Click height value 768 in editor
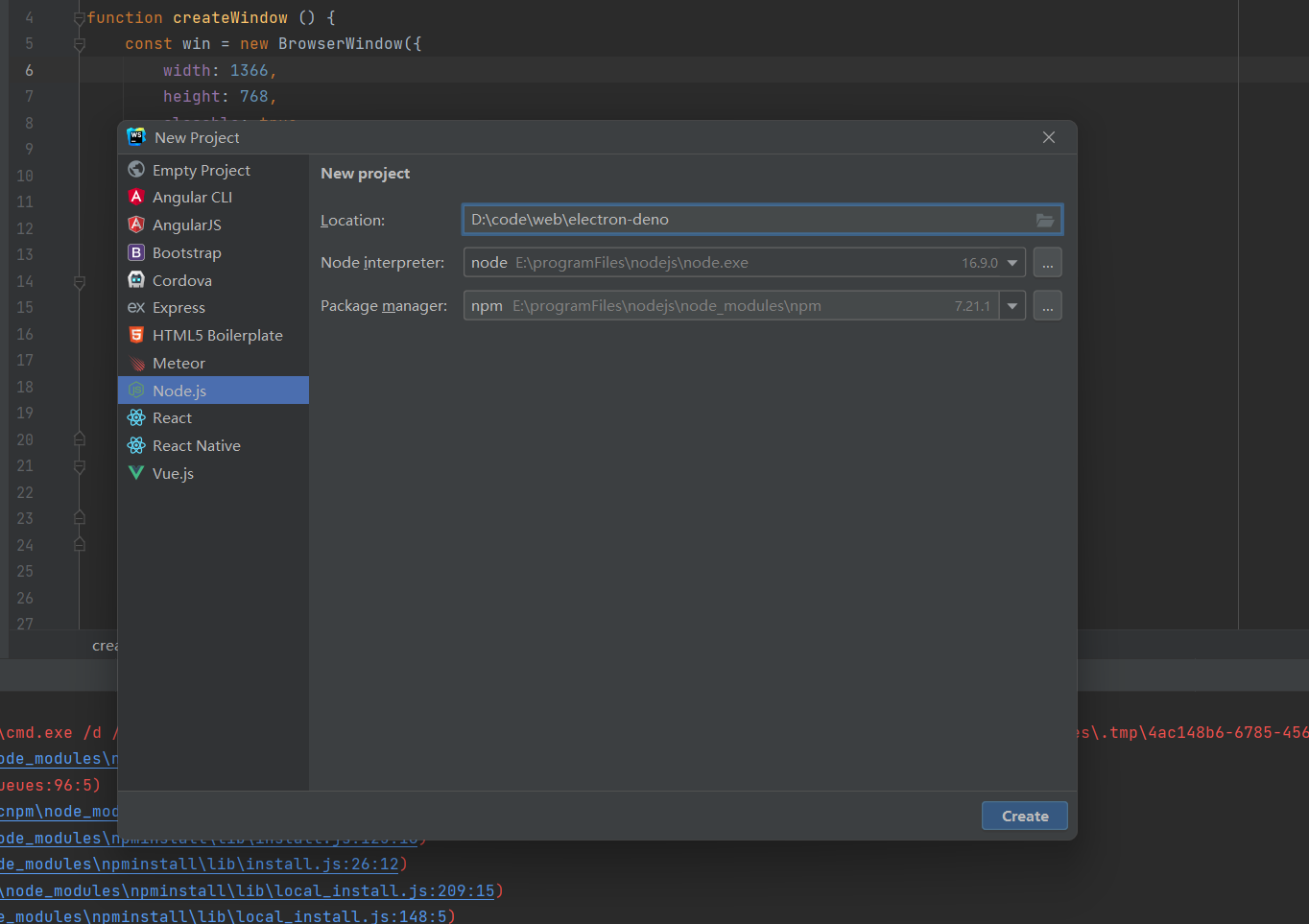This screenshot has width=1309, height=924. click(254, 96)
